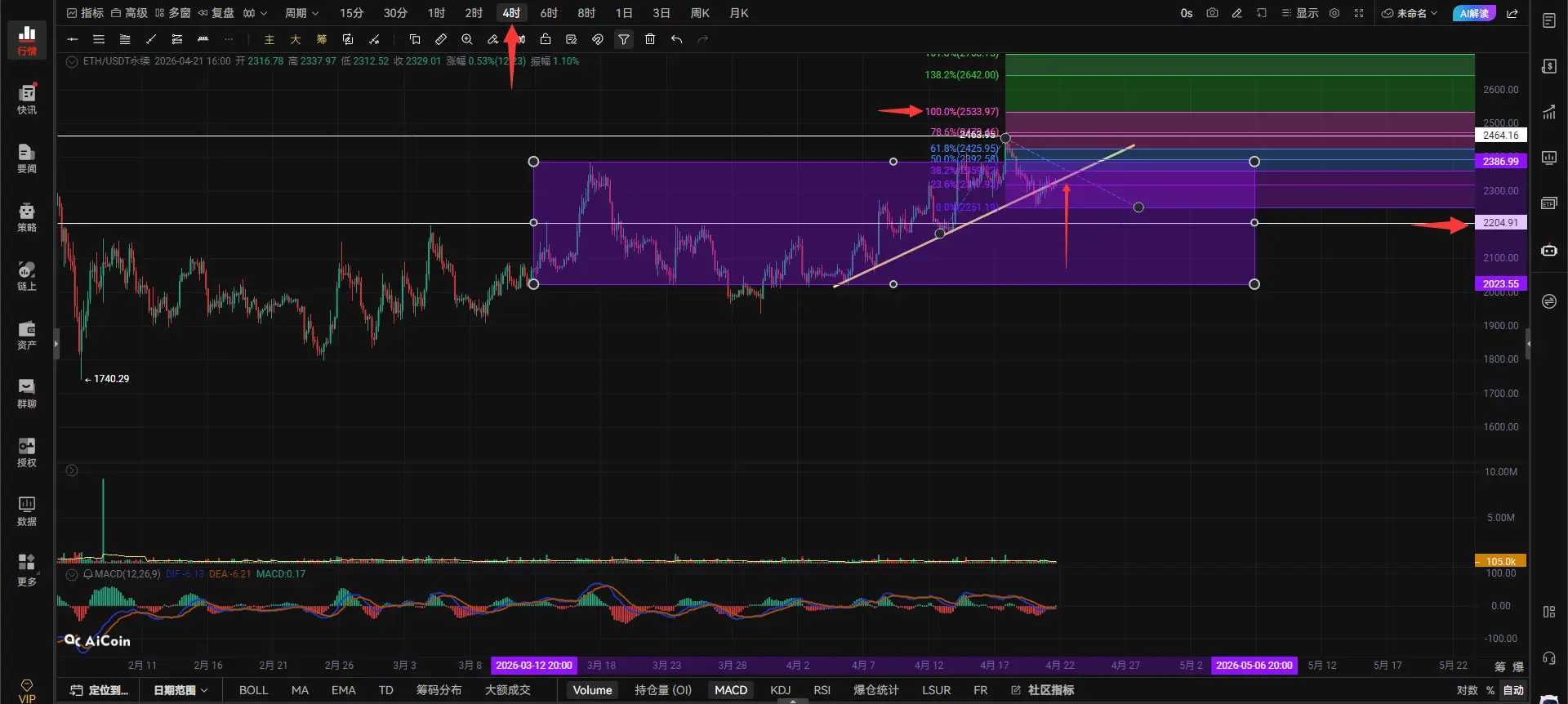Open the 策略 strategy section
The image size is (1568, 704).
click(27, 216)
